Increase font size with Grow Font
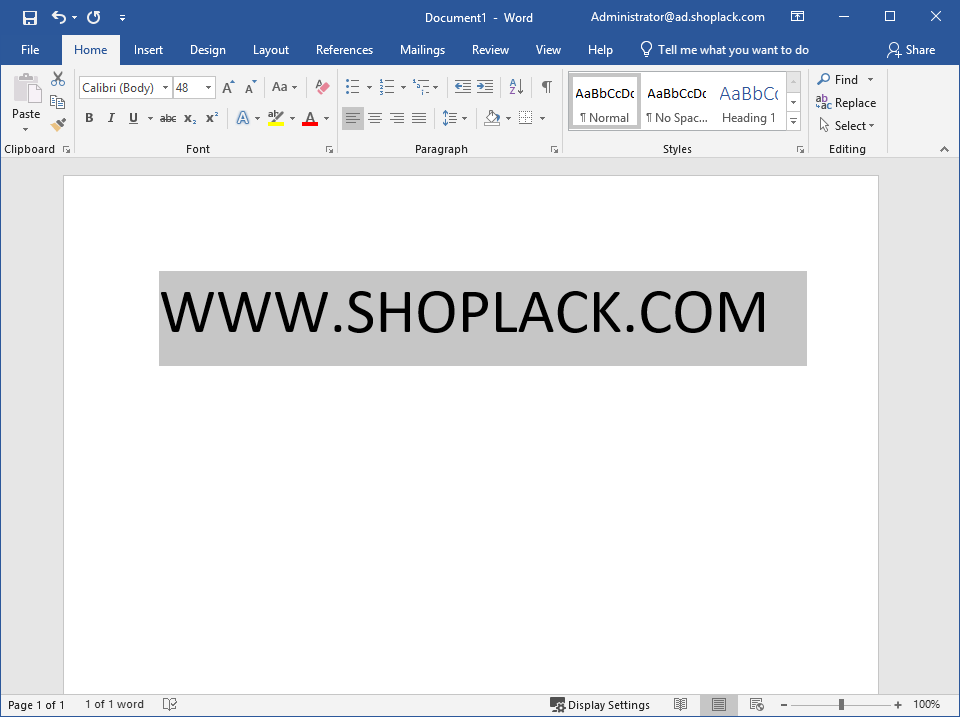Screen dimensions: 960x717 coord(228,88)
